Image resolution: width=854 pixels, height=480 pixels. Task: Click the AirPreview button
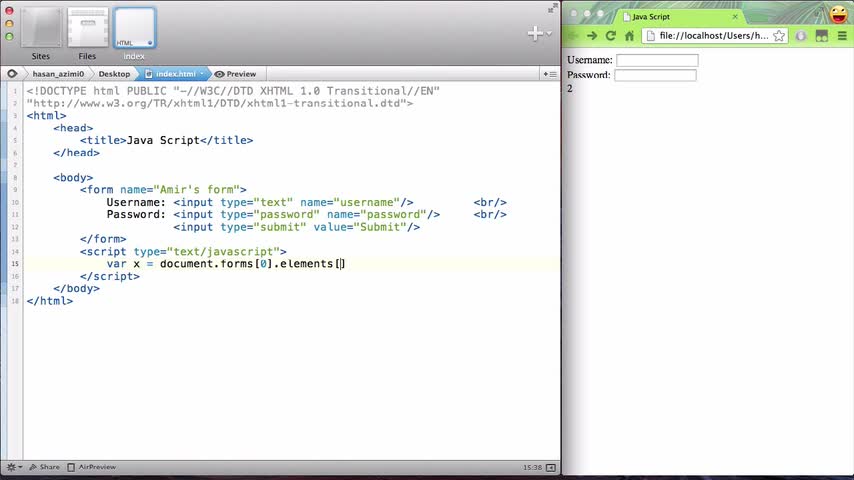(92, 467)
